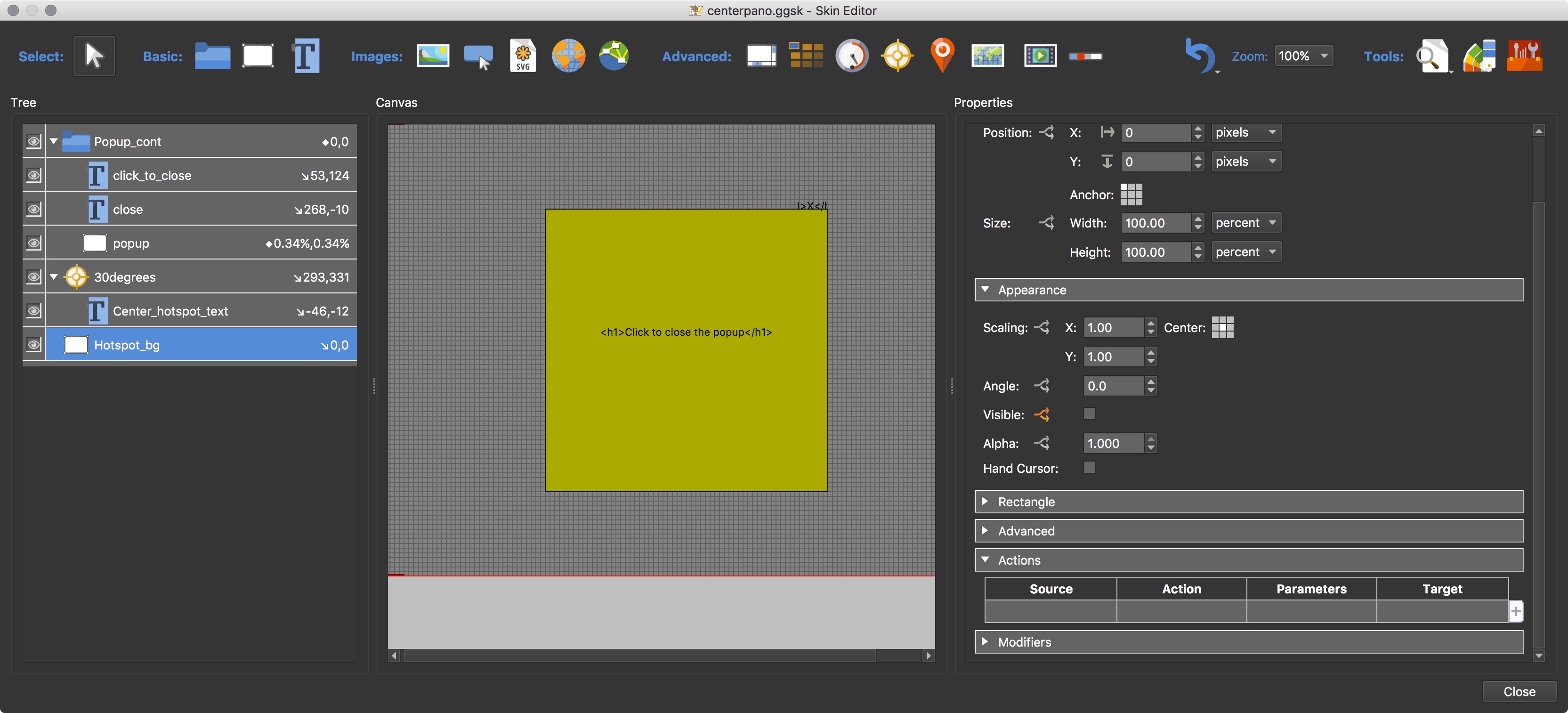Select the pointer selection tool

click(x=94, y=56)
